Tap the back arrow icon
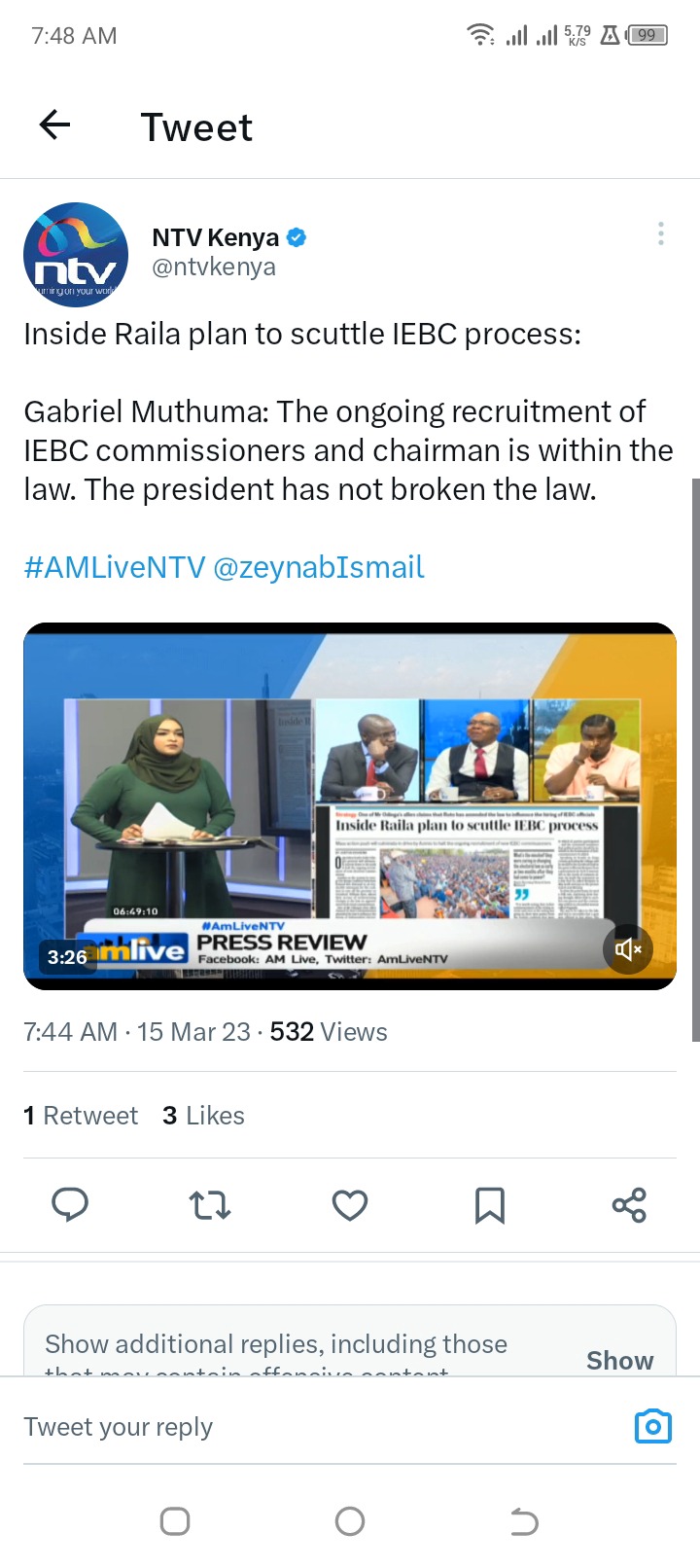The width and height of the screenshot is (700, 1568). coord(55,125)
